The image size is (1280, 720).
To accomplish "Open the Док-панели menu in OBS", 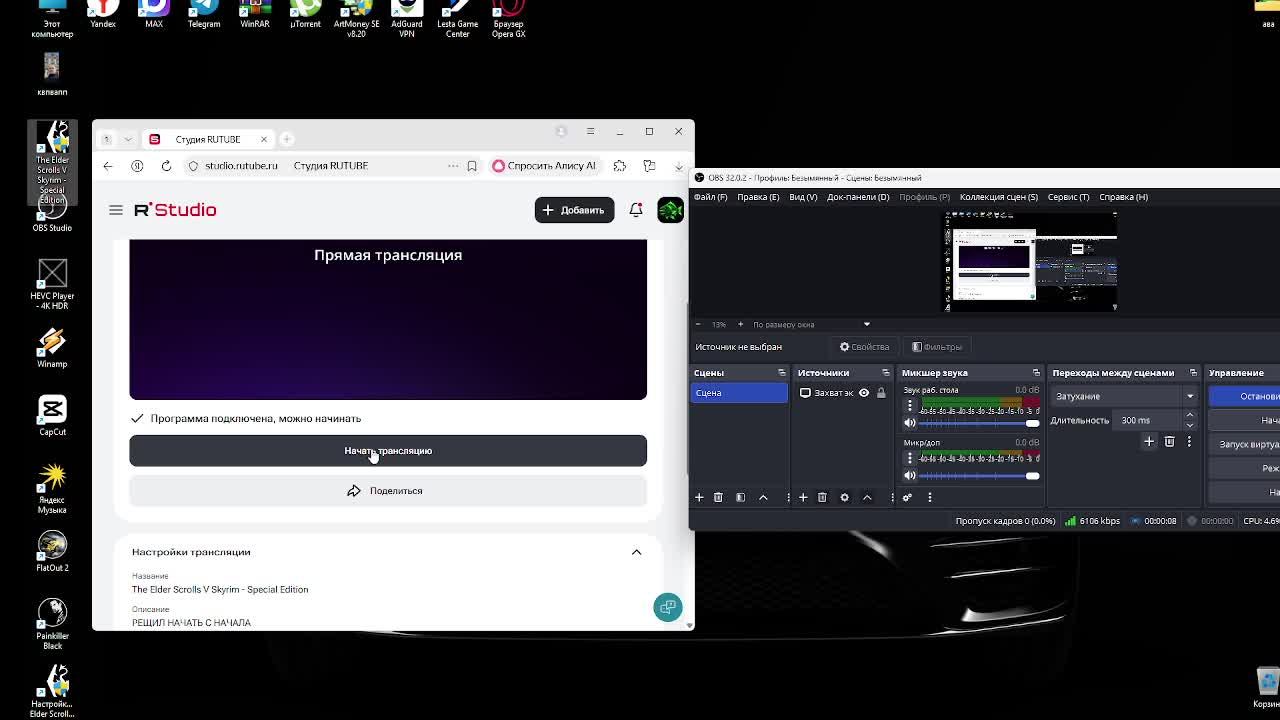I will tap(858, 197).
